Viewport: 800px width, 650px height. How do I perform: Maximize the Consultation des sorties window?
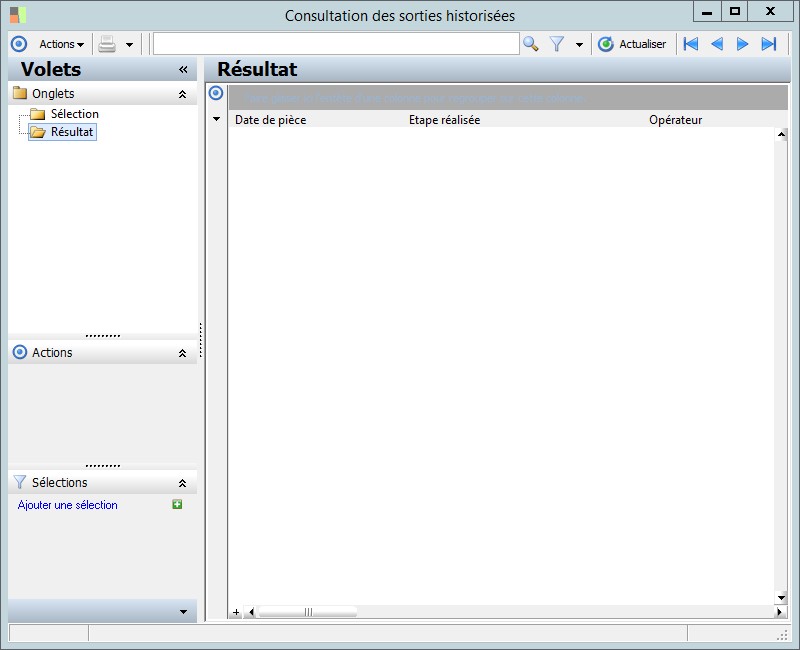tap(735, 11)
